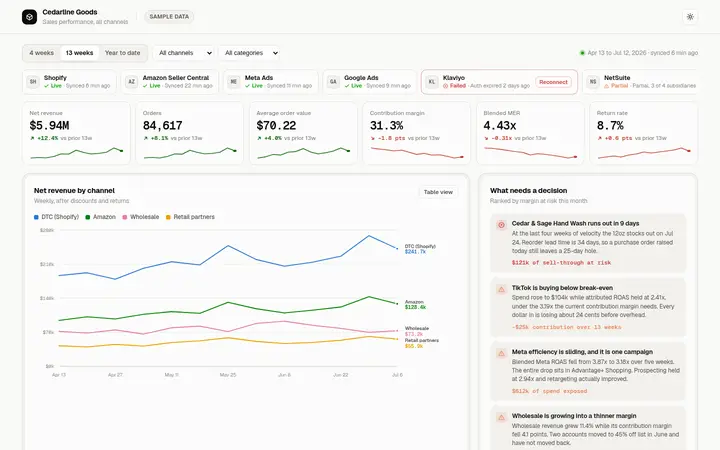This screenshot has height=450, width=720.
Task: Click the NetSuite NS badge
Action: coord(593,82)
